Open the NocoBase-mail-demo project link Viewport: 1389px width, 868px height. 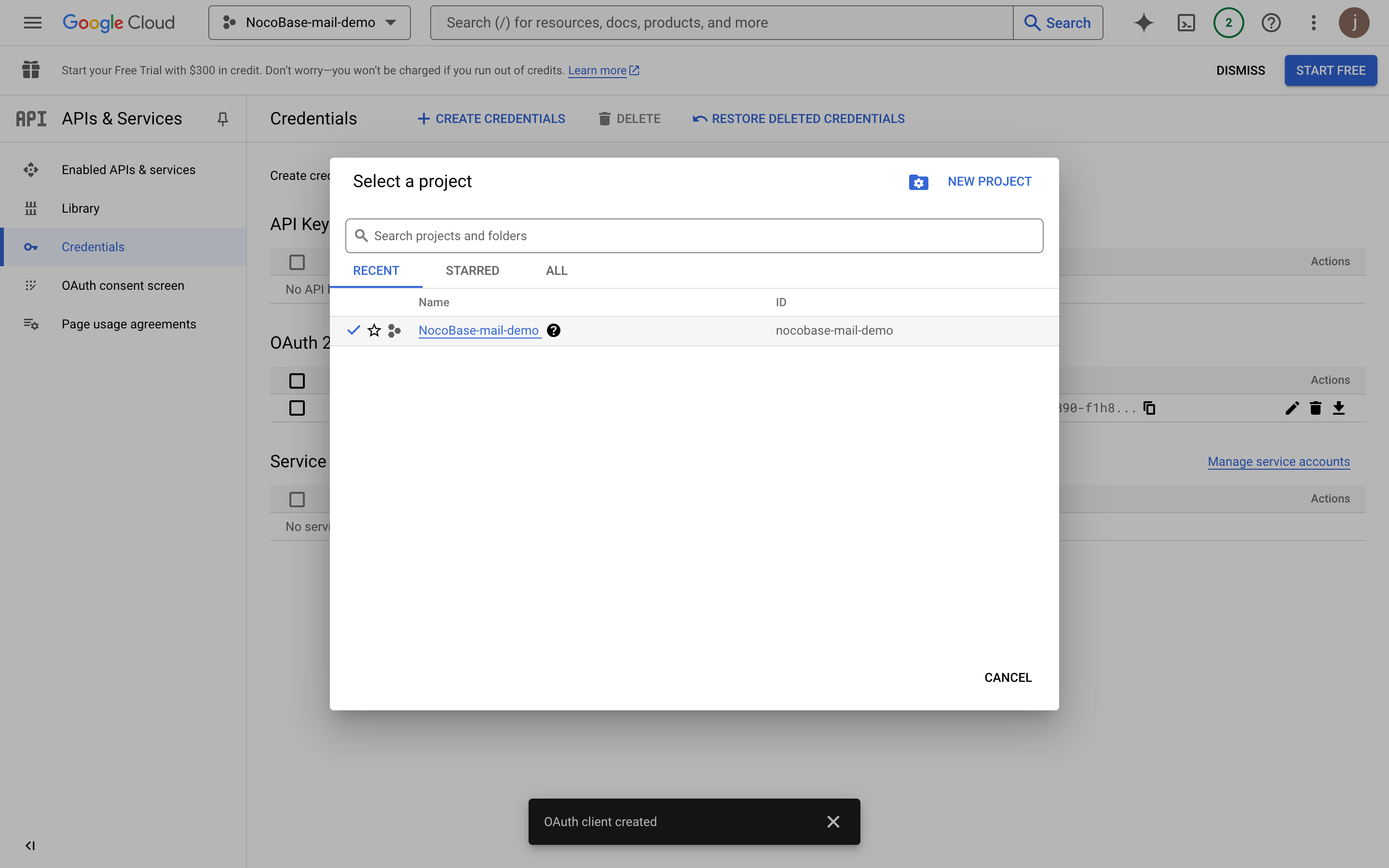478,331
